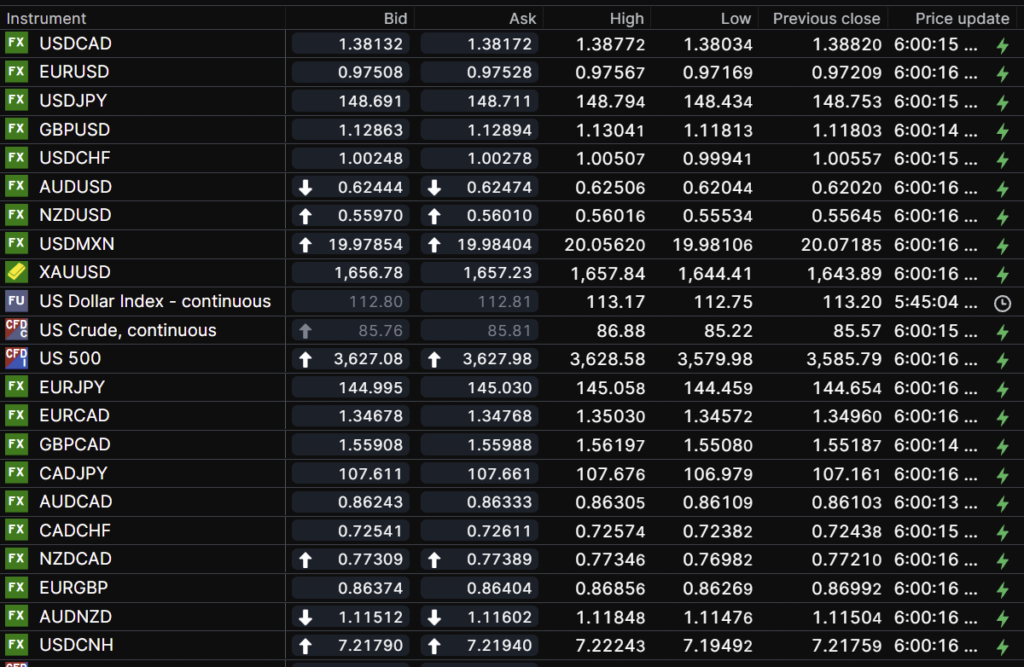Sort by the Previous close column header
Viewport: 1024px width, 667px height.
pos(826,18)
